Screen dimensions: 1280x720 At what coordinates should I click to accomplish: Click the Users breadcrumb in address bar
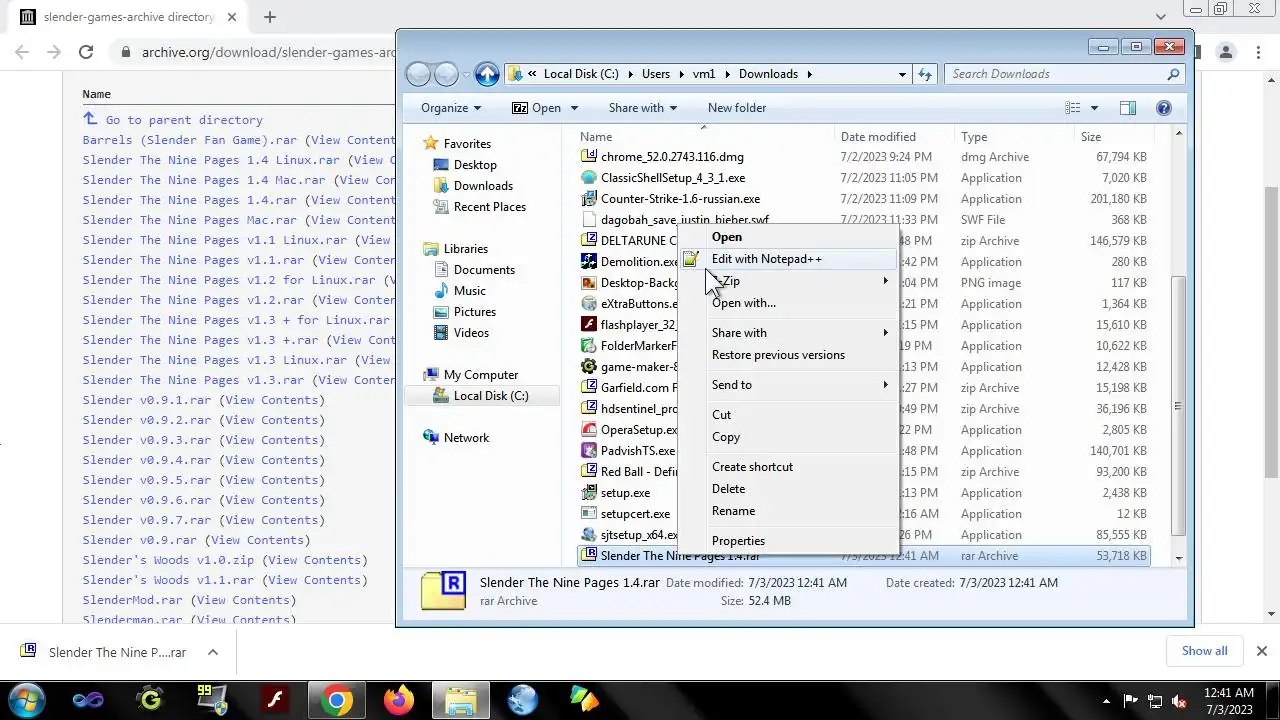[x=656, y=74]
